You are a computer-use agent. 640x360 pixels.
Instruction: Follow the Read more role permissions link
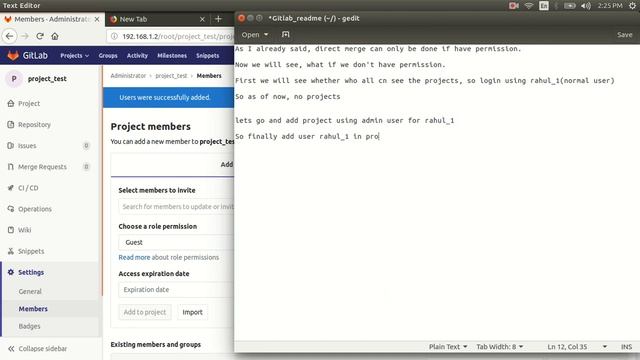[134, 258]
